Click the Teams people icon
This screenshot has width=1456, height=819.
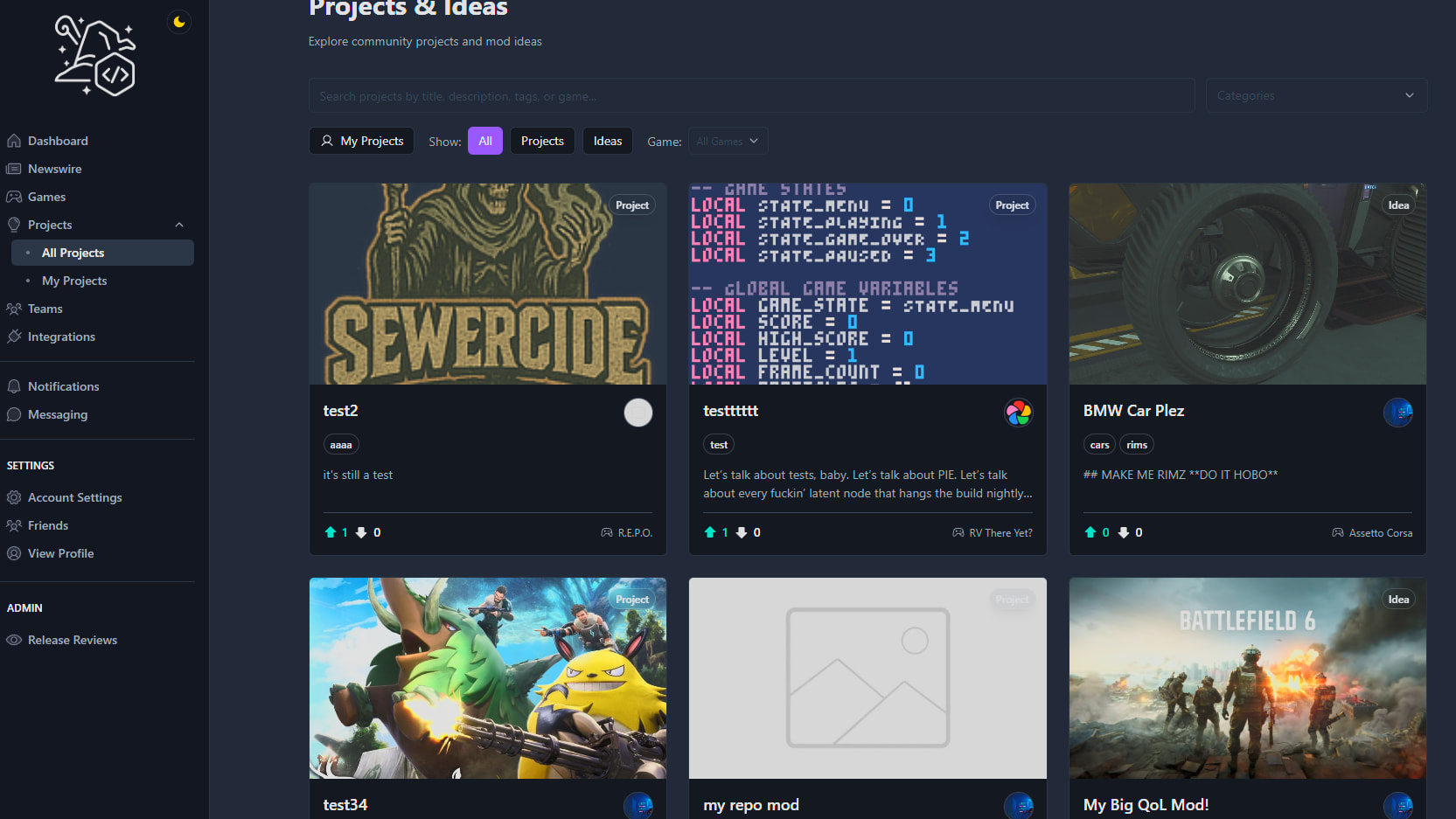point(14,309)
